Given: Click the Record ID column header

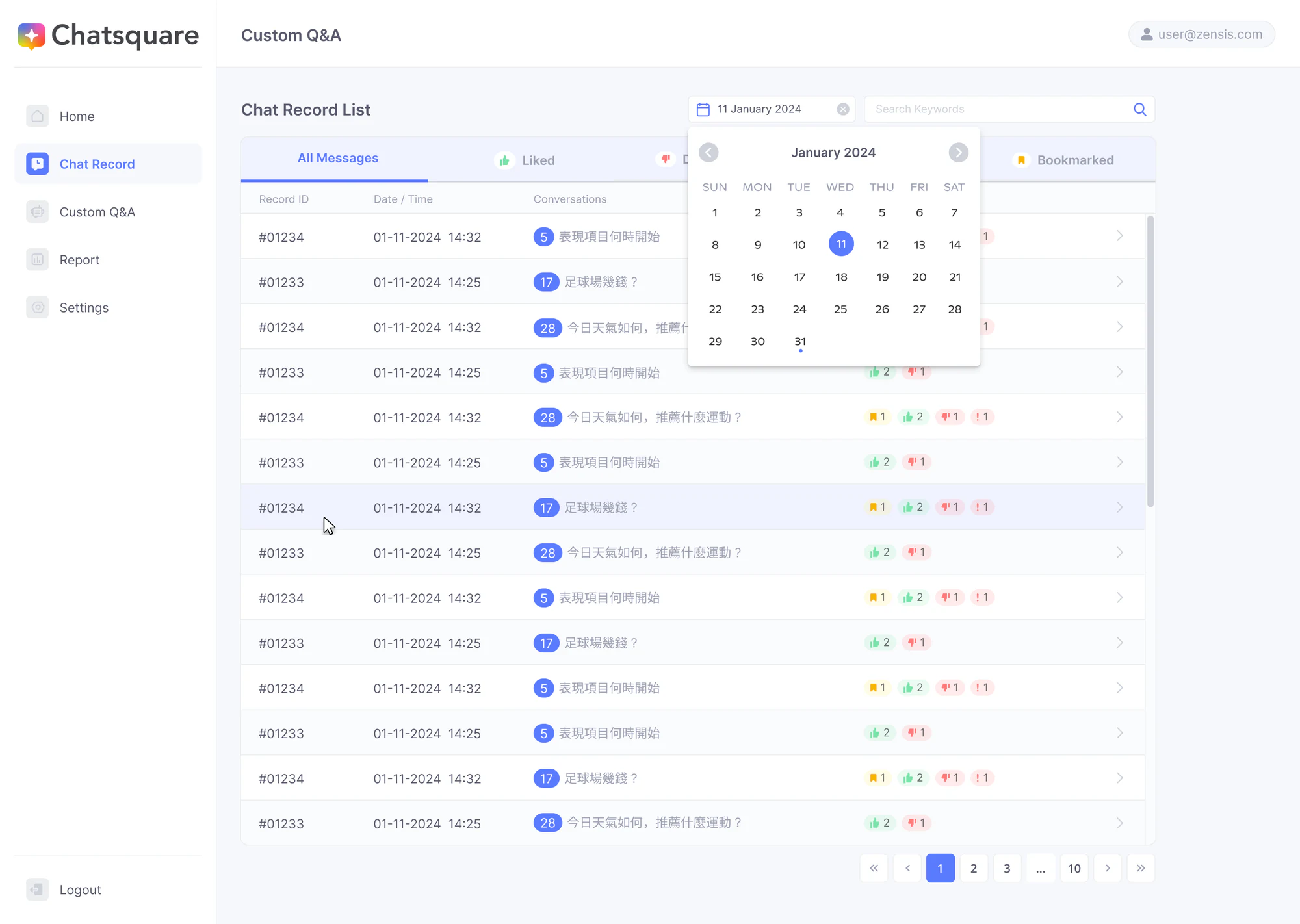Looking at the screenshot, I should coord(283,199).
